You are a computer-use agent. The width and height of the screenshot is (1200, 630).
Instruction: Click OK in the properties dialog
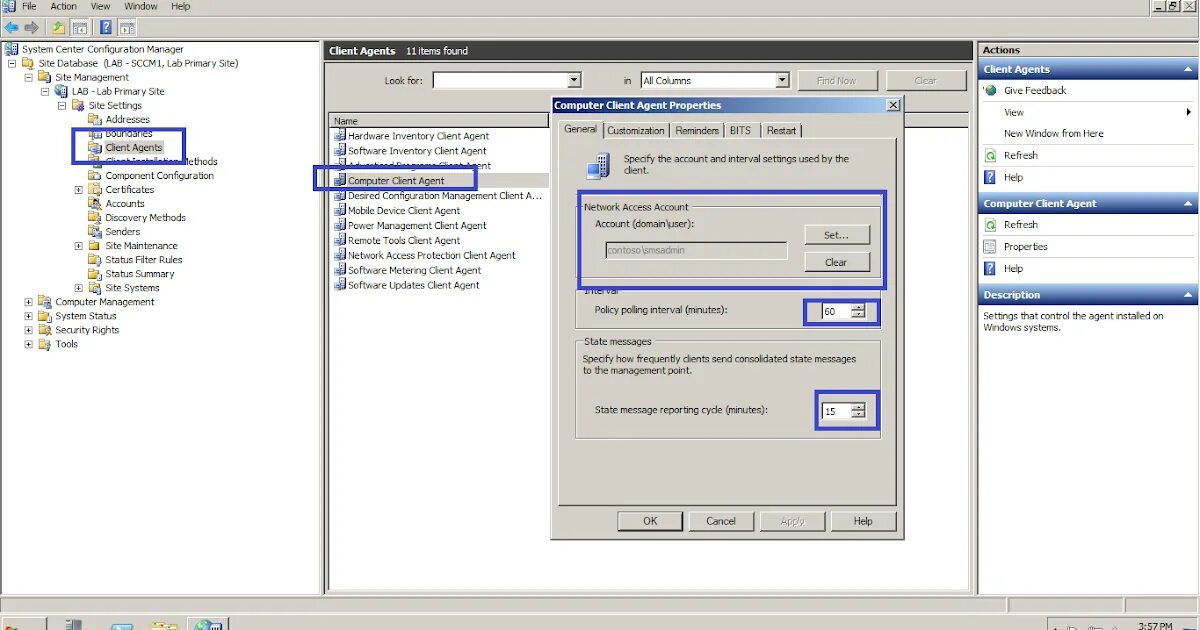650,521
